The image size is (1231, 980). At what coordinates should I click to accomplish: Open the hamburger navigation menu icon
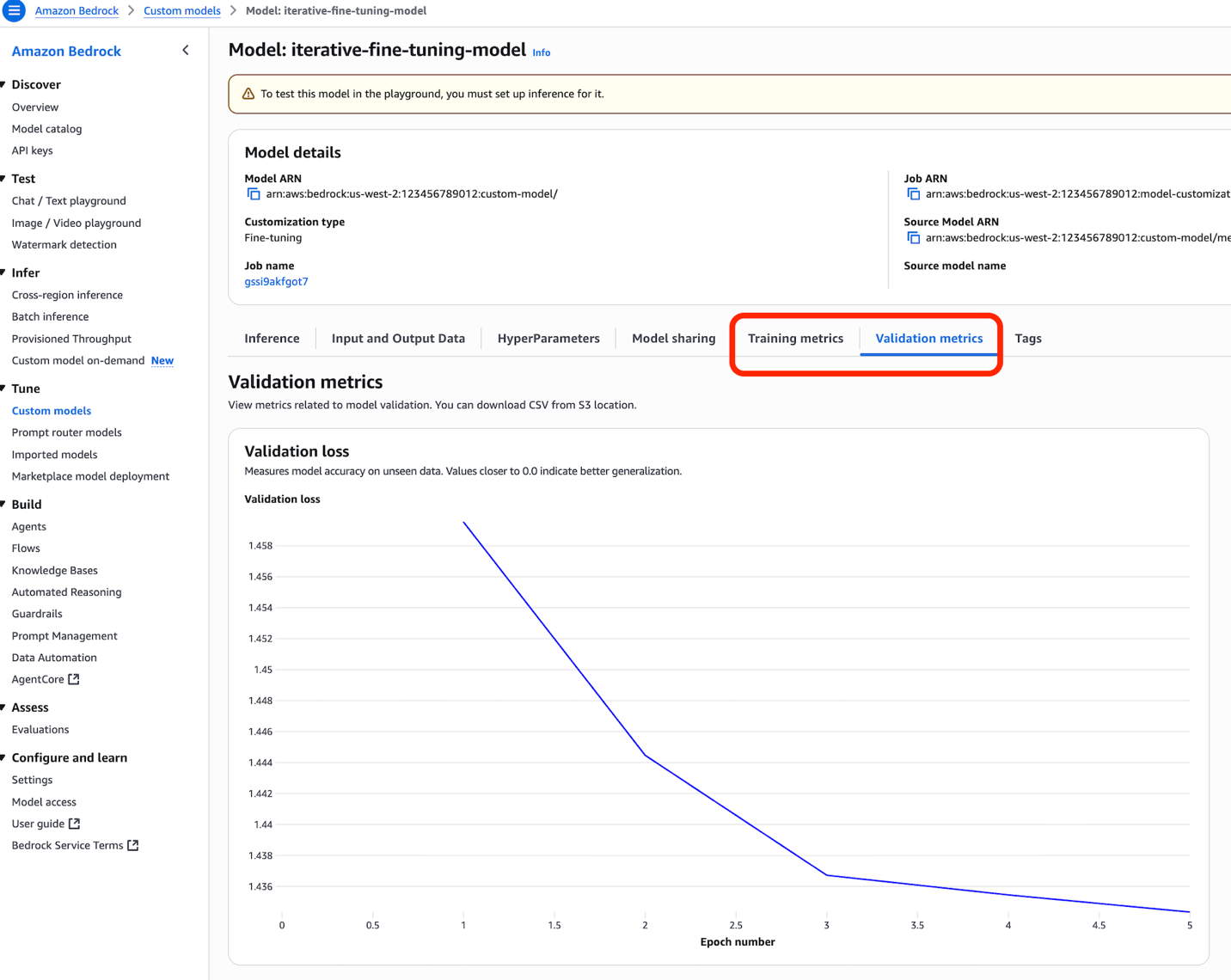[x=14, y=10]
